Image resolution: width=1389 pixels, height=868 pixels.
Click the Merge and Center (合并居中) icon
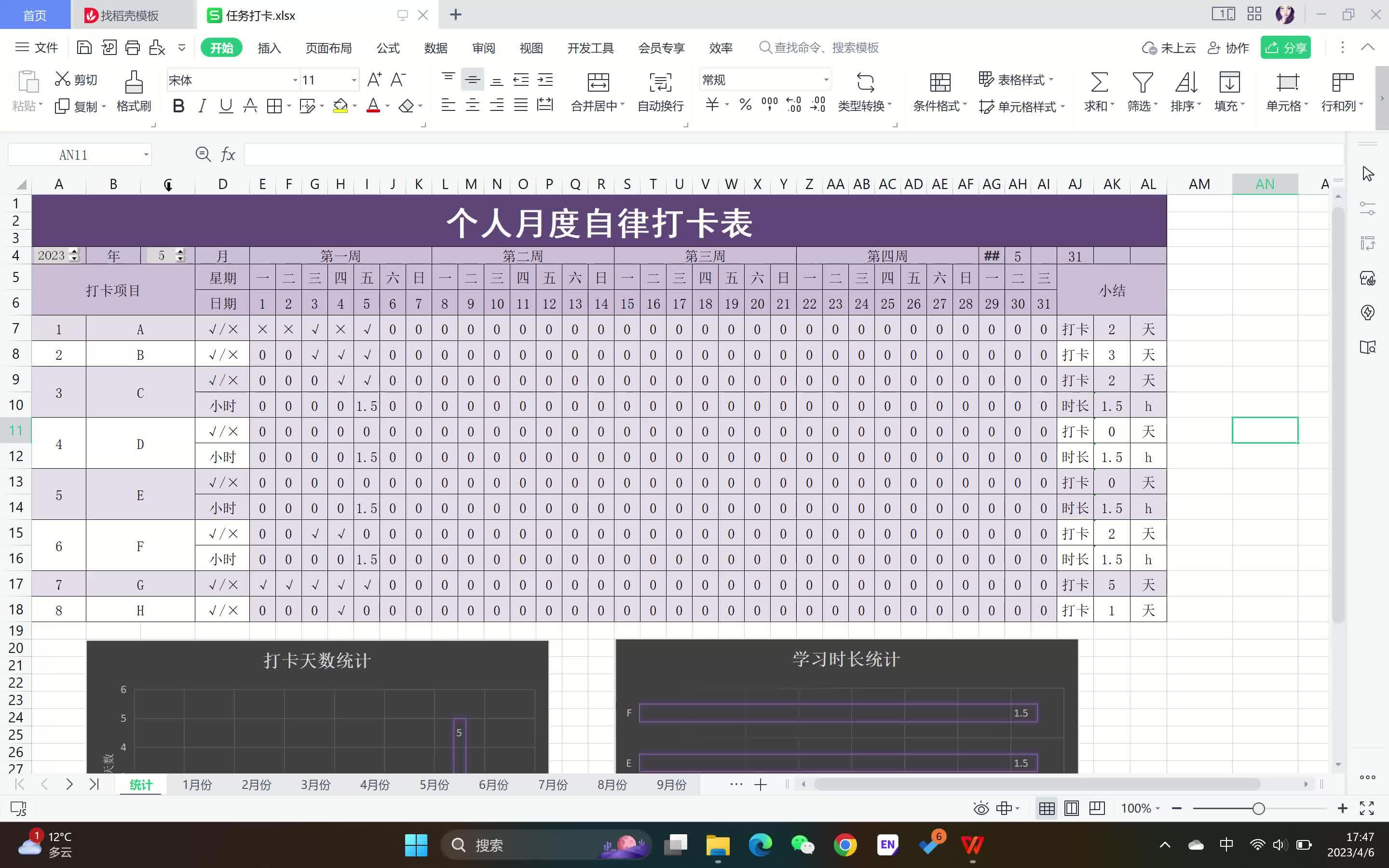pos(598,82)
